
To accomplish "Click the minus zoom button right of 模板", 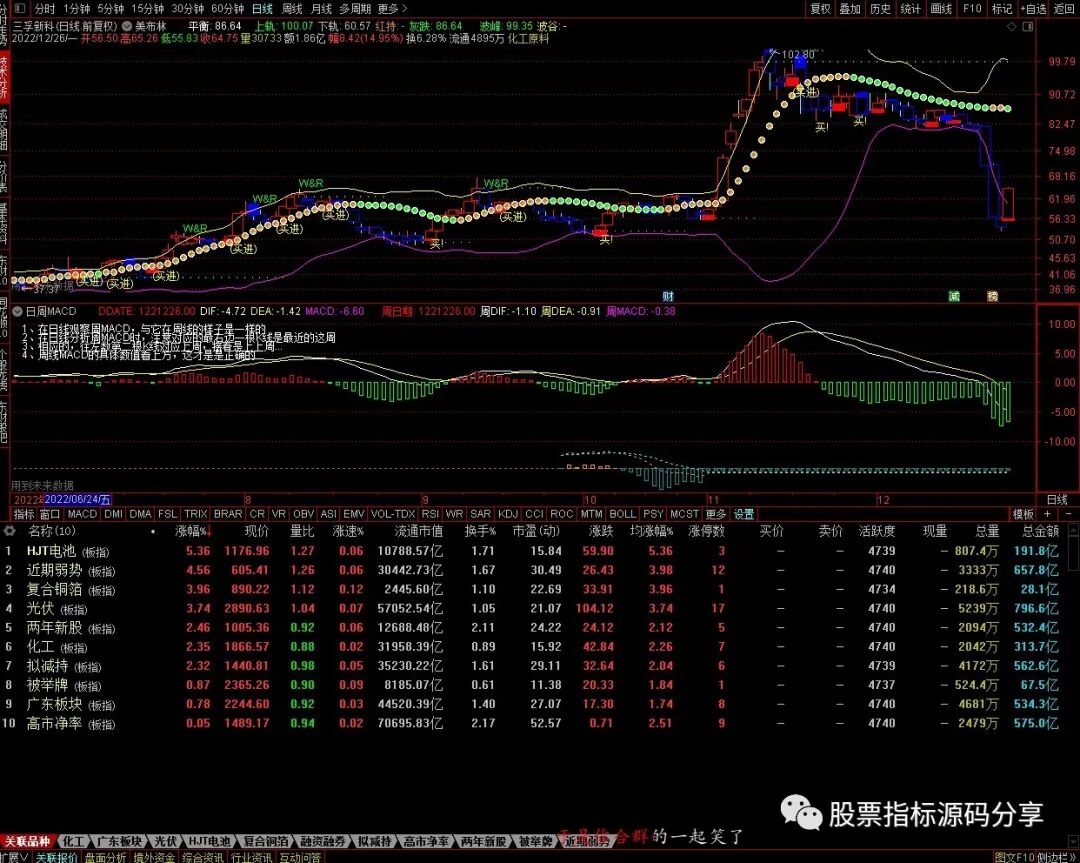I will pos(1068,514).
